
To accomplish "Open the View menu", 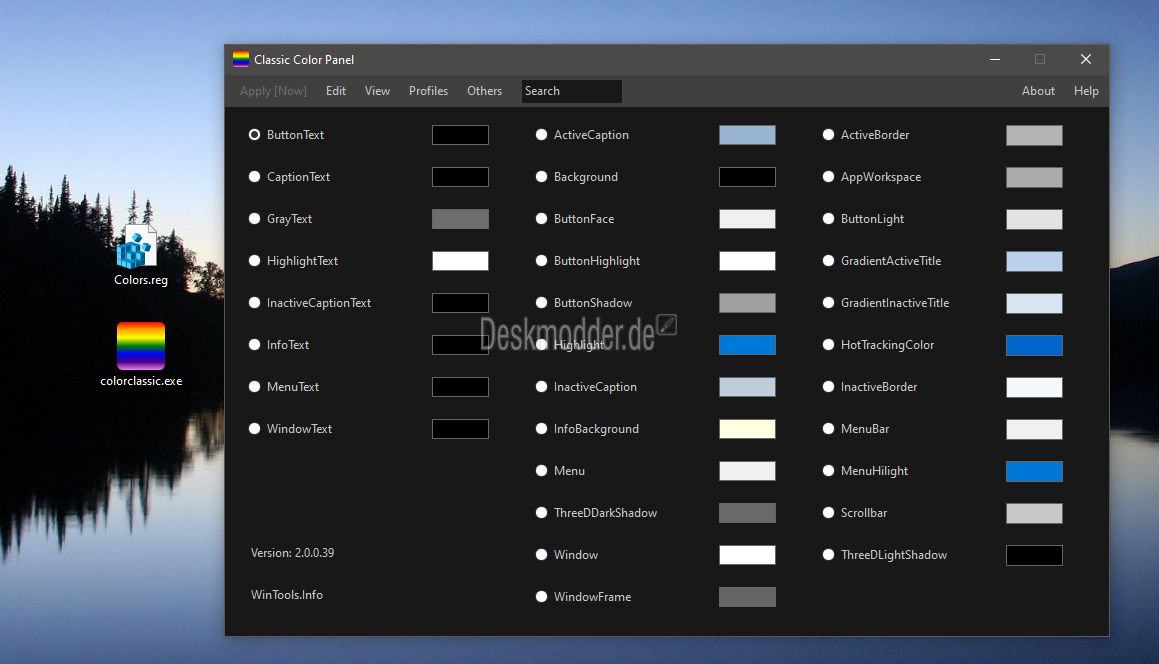I will click(x=377, y=91).
